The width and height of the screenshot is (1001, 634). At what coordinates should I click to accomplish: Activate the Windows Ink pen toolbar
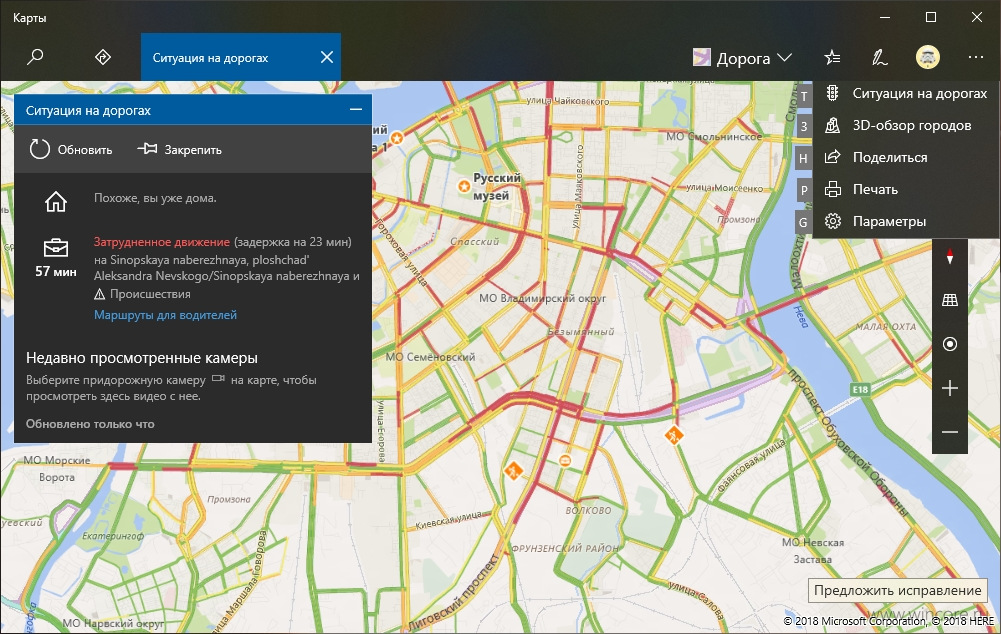[880, 57]
